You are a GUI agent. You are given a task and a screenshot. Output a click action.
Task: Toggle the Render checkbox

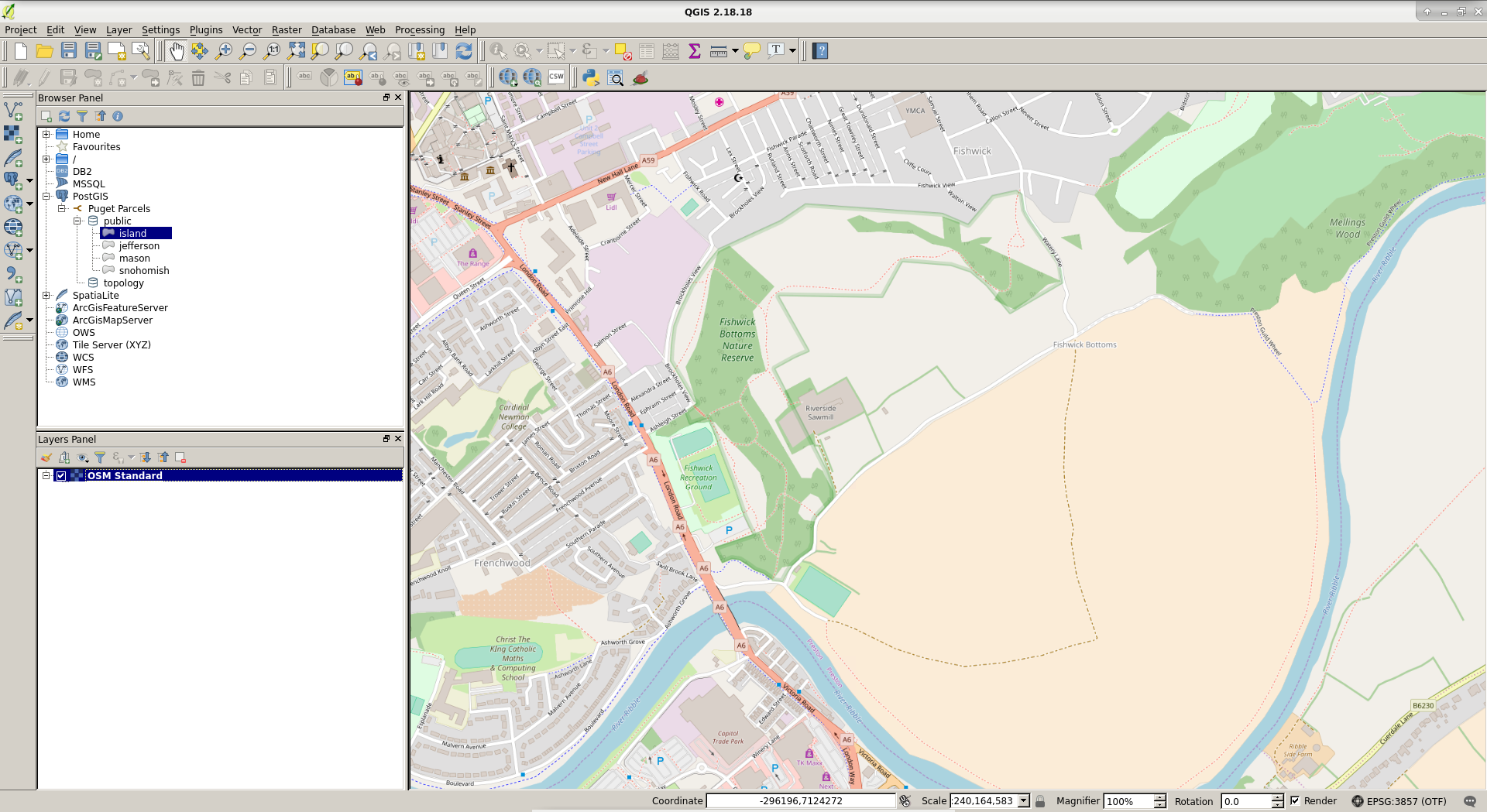coord(1295,801)
